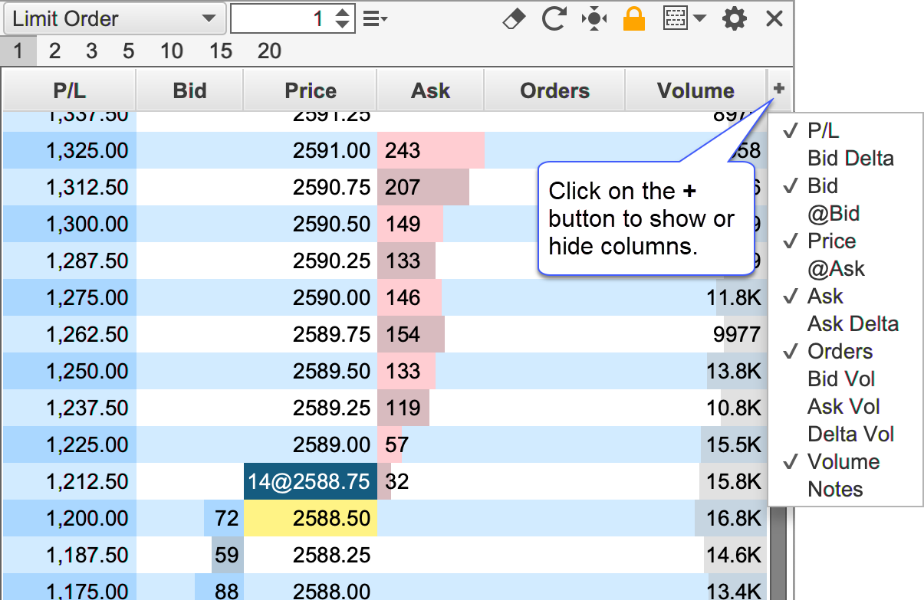Expand the layout icon dropdown arrow
This screenshot has height=600, width=924.
699,19
